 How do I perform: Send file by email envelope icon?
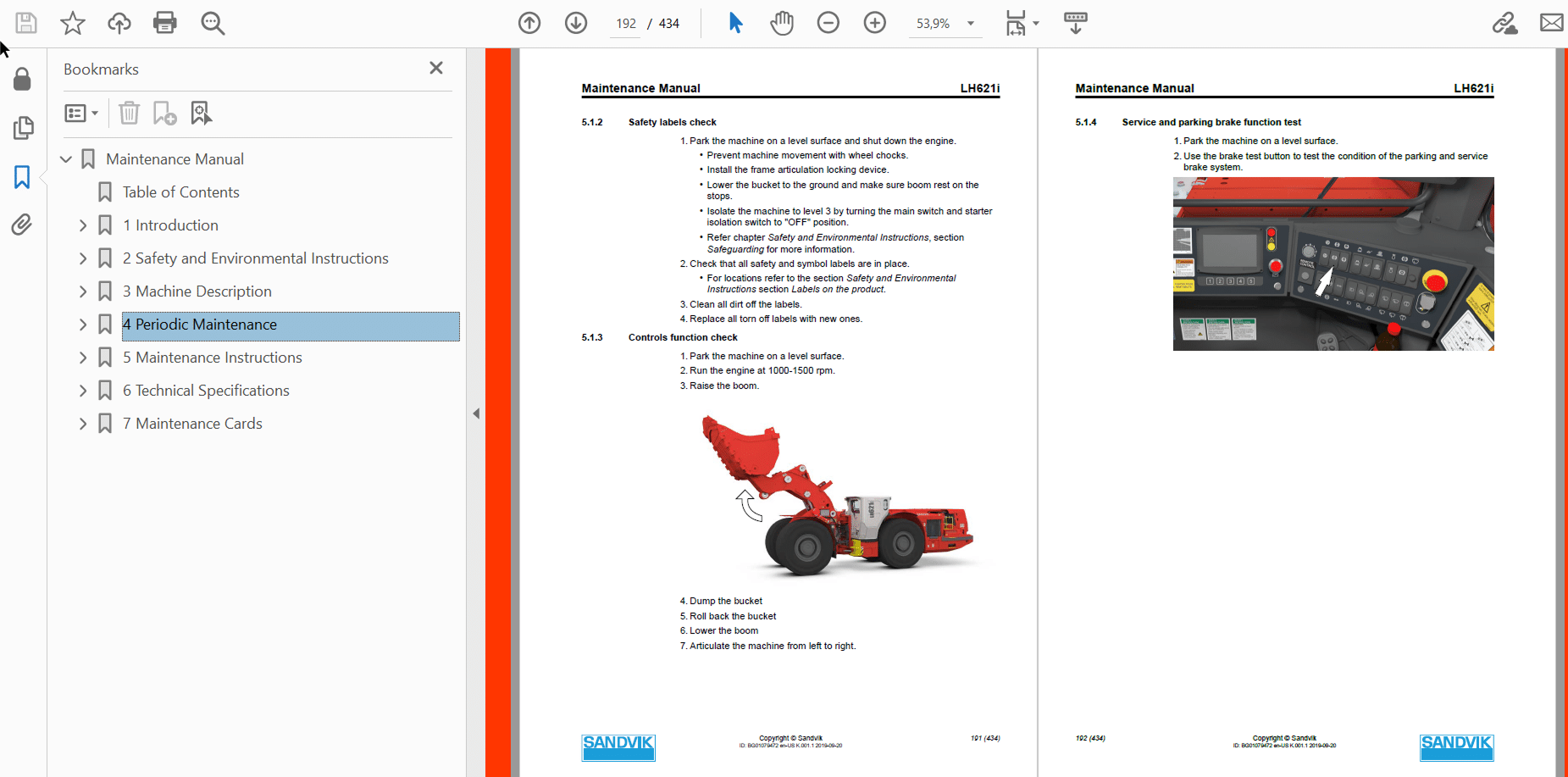pyautogui.click(x=1552, y=23)
